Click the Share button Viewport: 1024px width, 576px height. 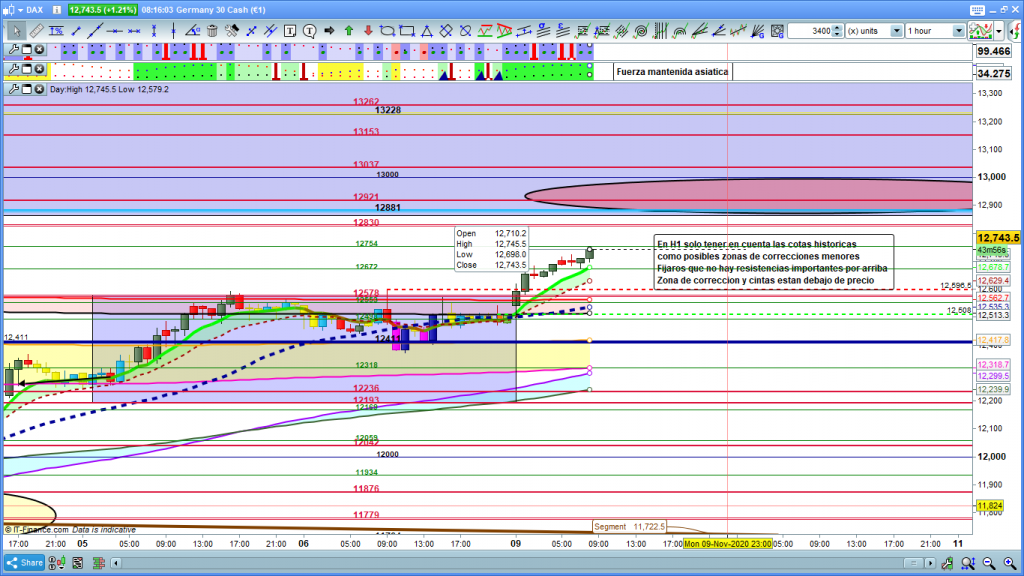tap(25, 563)
